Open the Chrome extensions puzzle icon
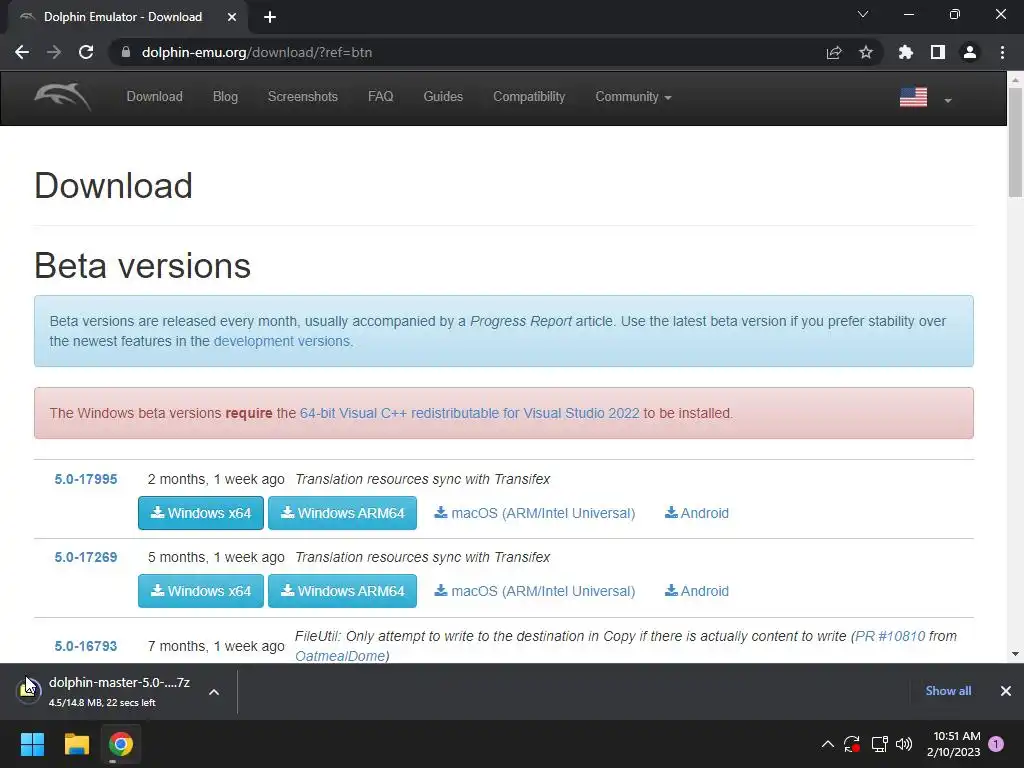 tap(906, 52)
